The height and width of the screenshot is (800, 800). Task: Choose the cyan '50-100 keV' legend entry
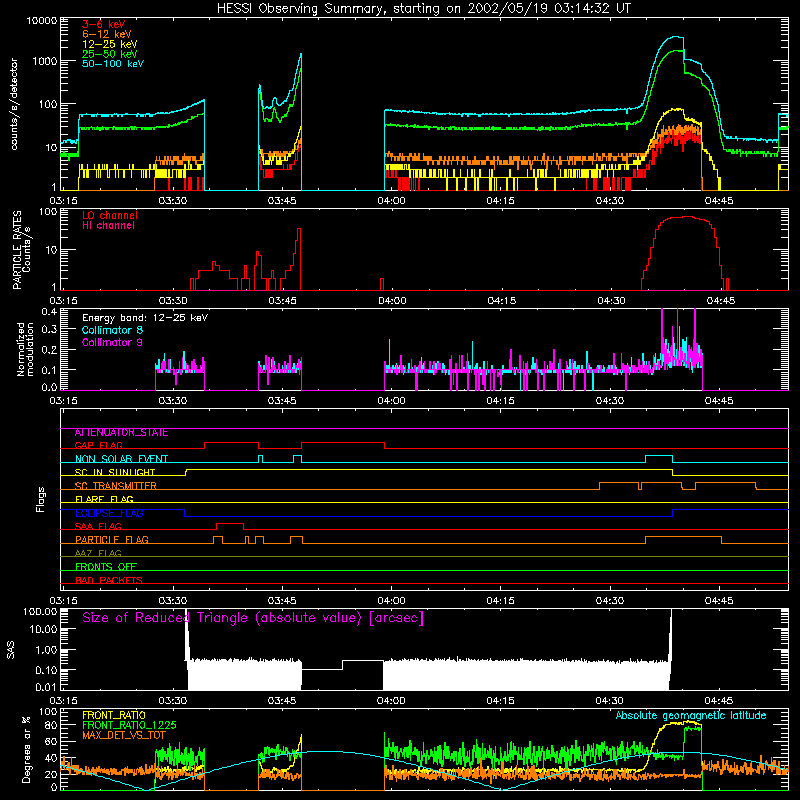[113, 64]
